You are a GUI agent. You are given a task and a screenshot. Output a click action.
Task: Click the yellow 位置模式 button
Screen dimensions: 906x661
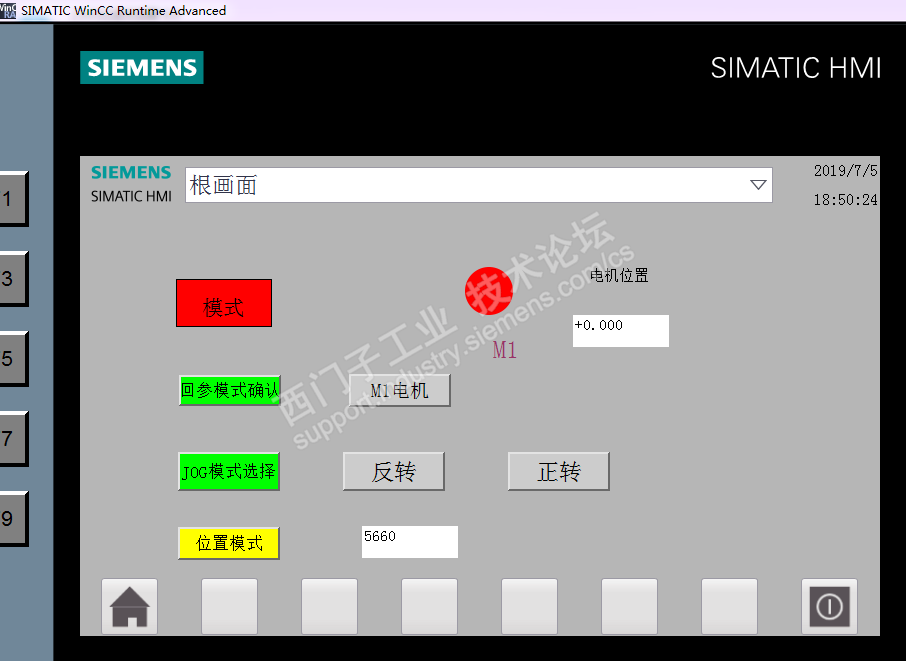(x=229, y=543)
